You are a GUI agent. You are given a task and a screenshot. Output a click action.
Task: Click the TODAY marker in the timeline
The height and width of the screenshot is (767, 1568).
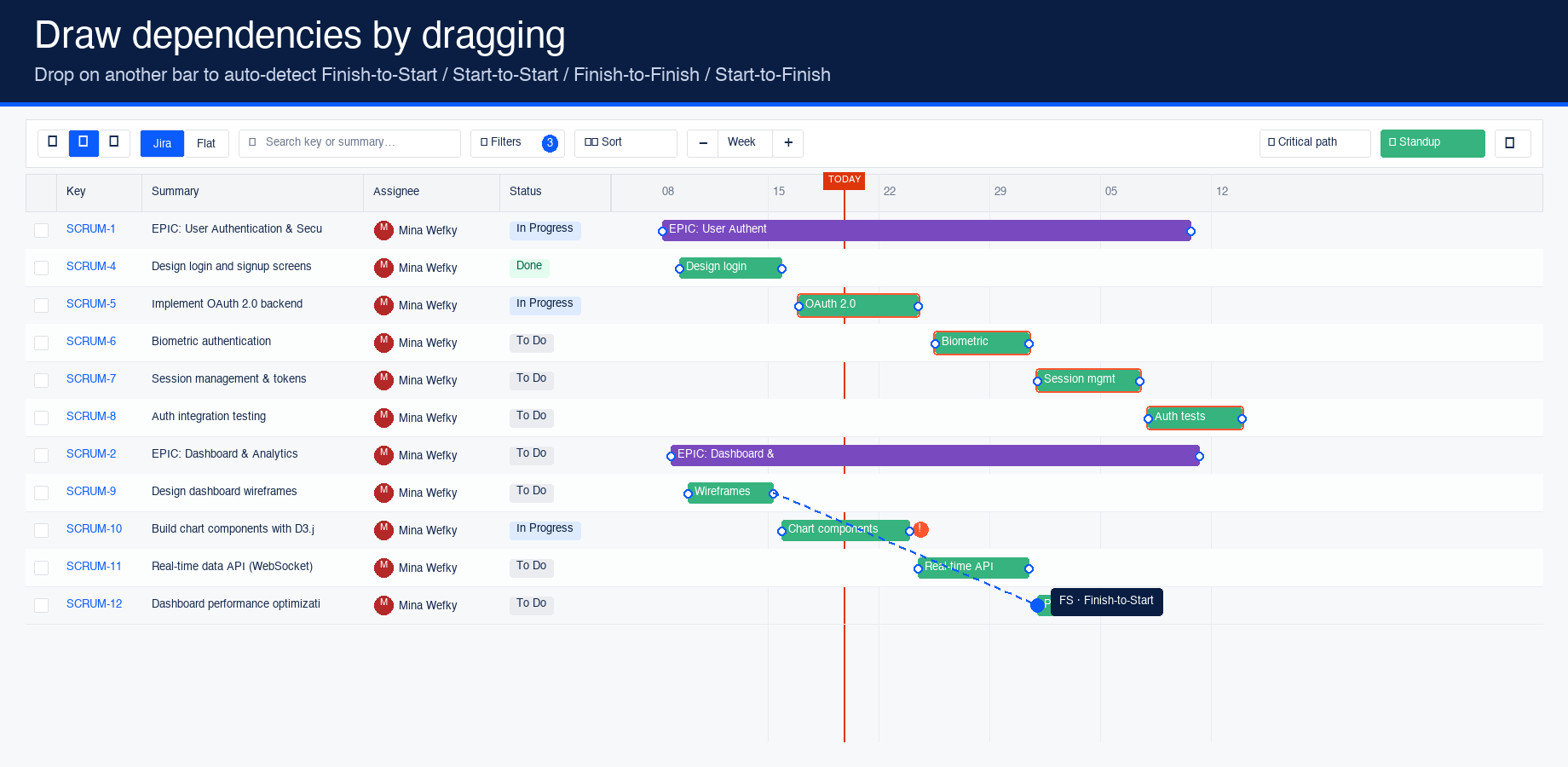point(844,180)
